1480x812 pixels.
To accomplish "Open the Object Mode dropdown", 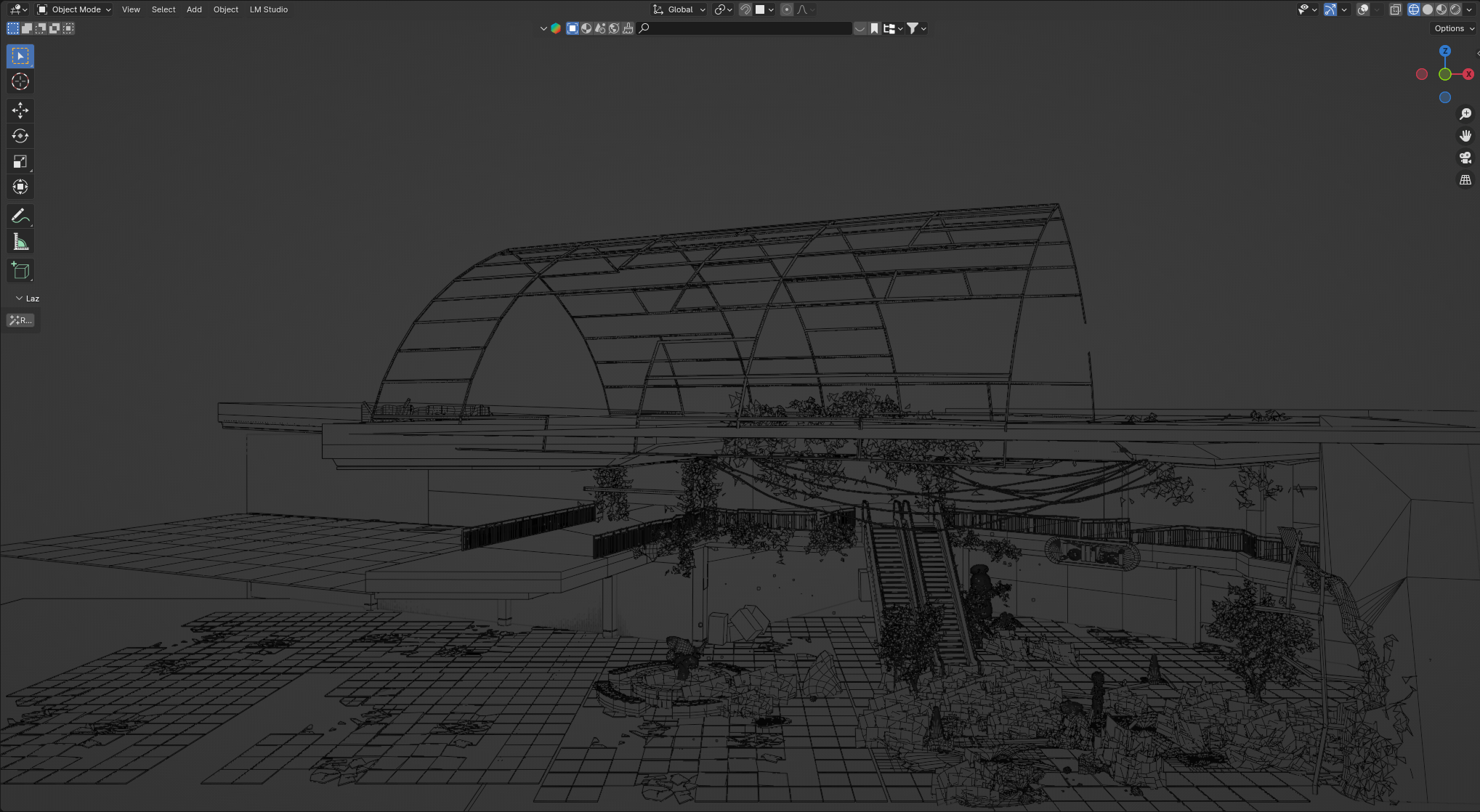I will pos(74,9).
